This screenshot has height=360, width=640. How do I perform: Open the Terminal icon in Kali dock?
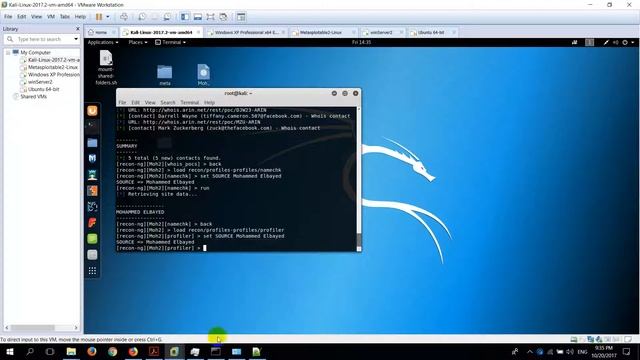92,126
